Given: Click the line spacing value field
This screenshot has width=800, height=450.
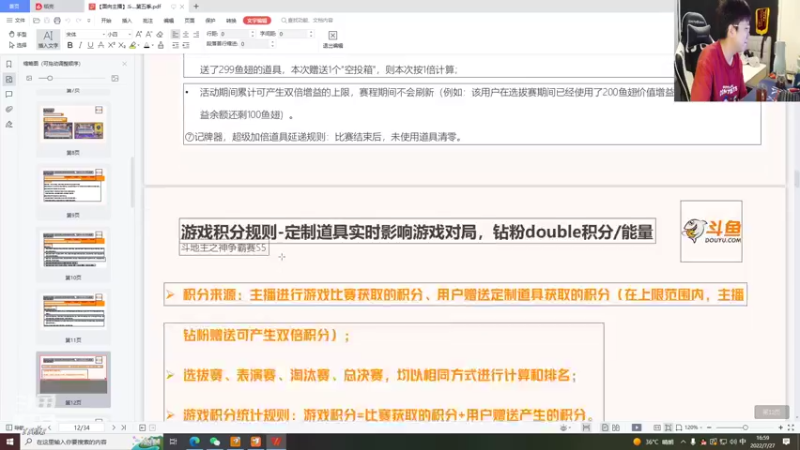Looking at the screenshot, I should pyautogui.click(x=234, y=34).
